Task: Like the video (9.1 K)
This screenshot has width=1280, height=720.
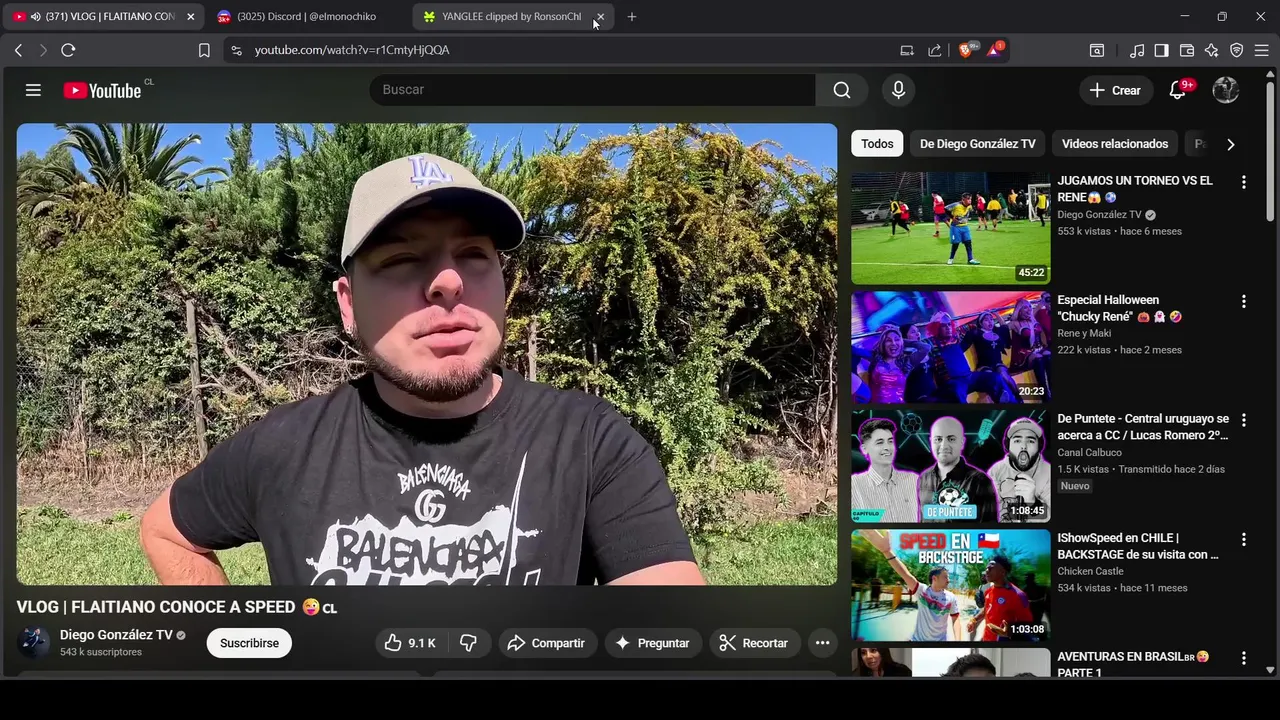Action: (410, 643)
